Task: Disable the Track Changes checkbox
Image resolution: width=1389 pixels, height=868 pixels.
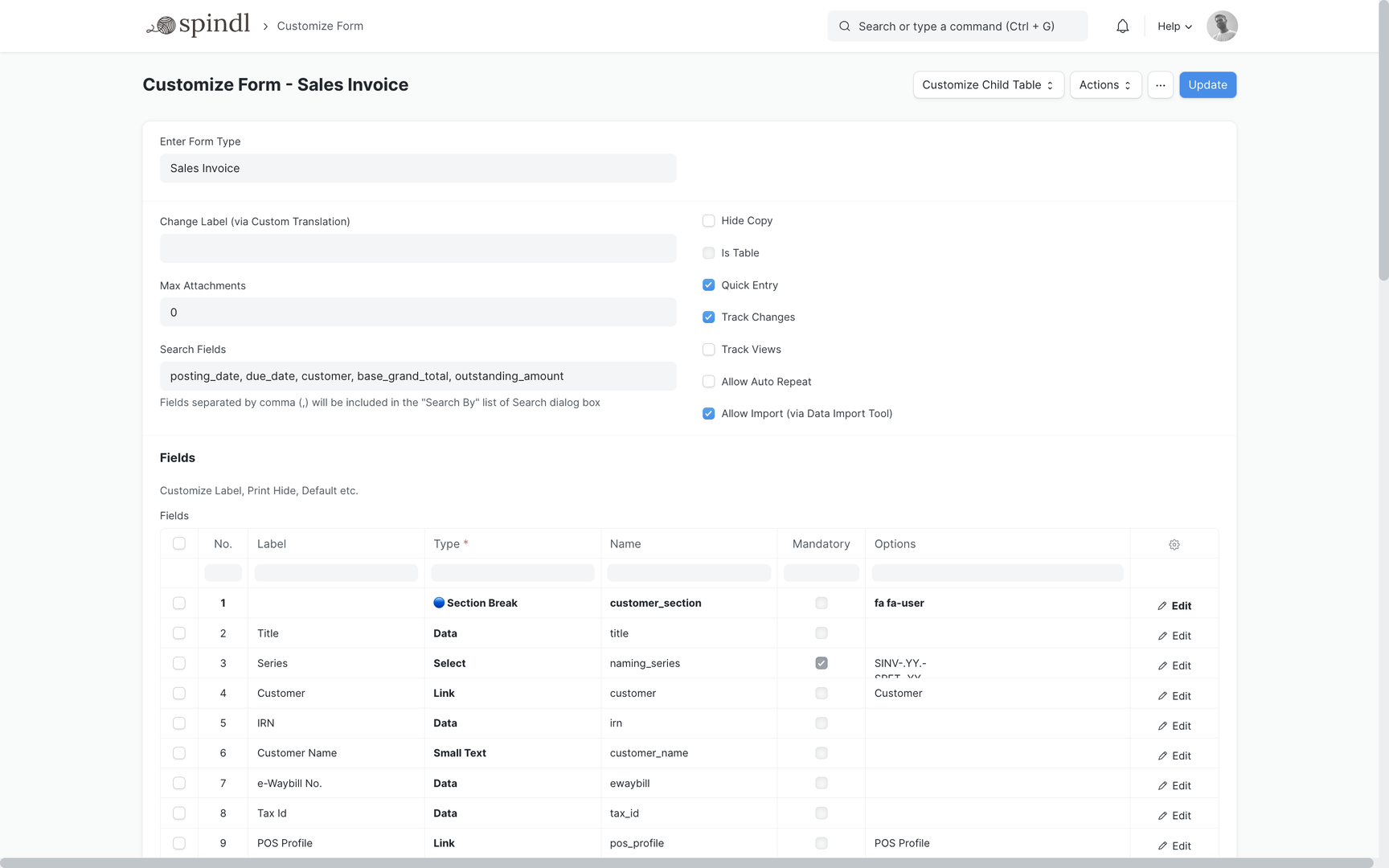Action: tap(708, 317)
